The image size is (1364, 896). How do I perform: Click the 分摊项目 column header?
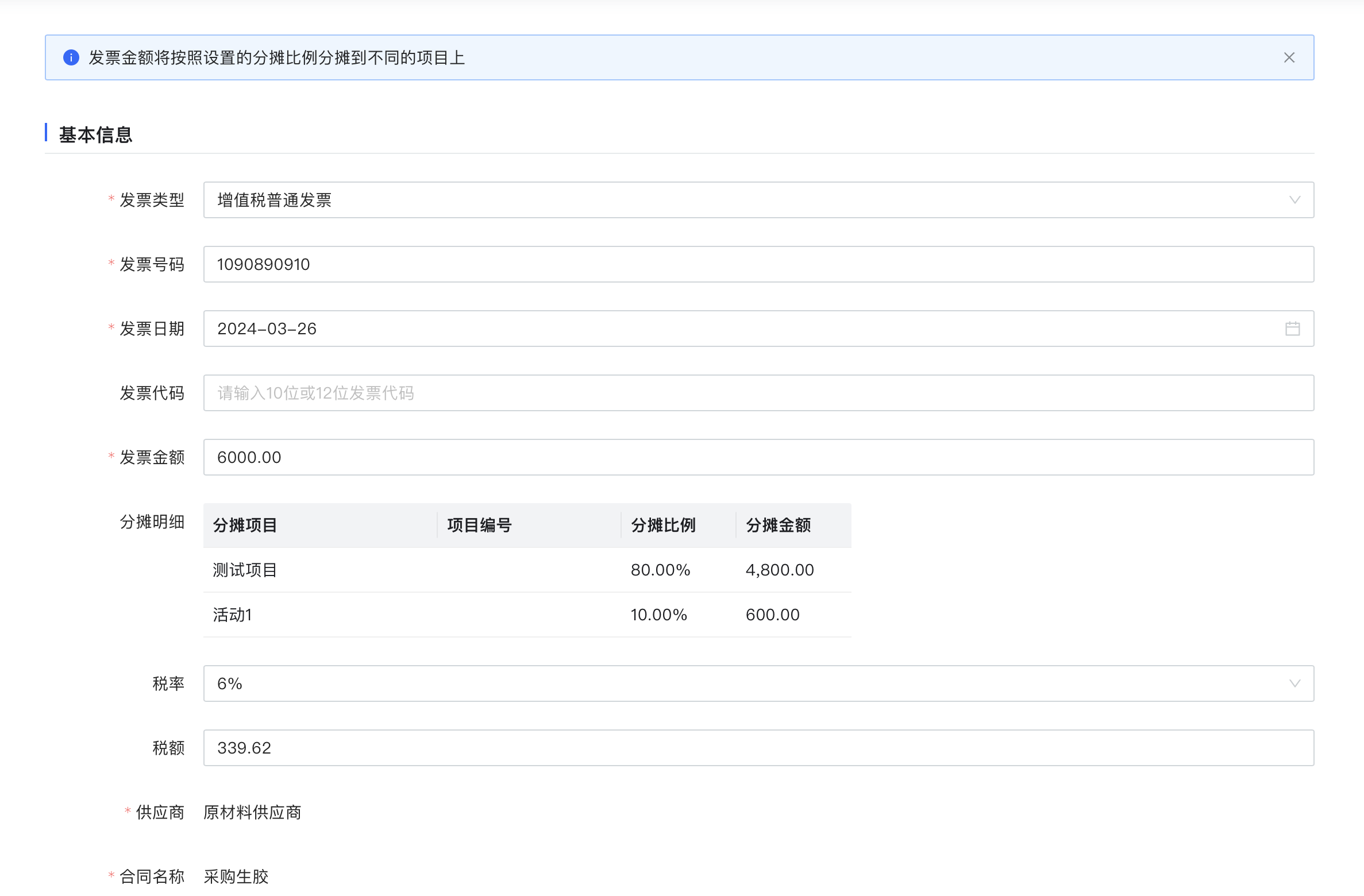(245, 525)
